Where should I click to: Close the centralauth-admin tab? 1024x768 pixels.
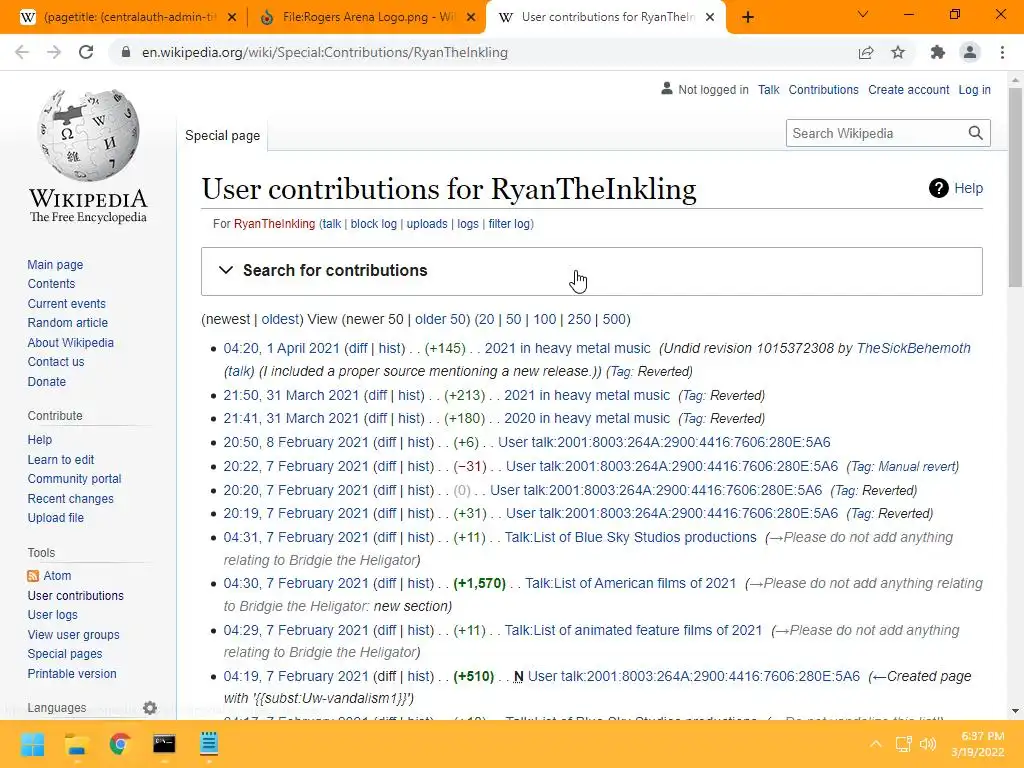click(232, 18)
